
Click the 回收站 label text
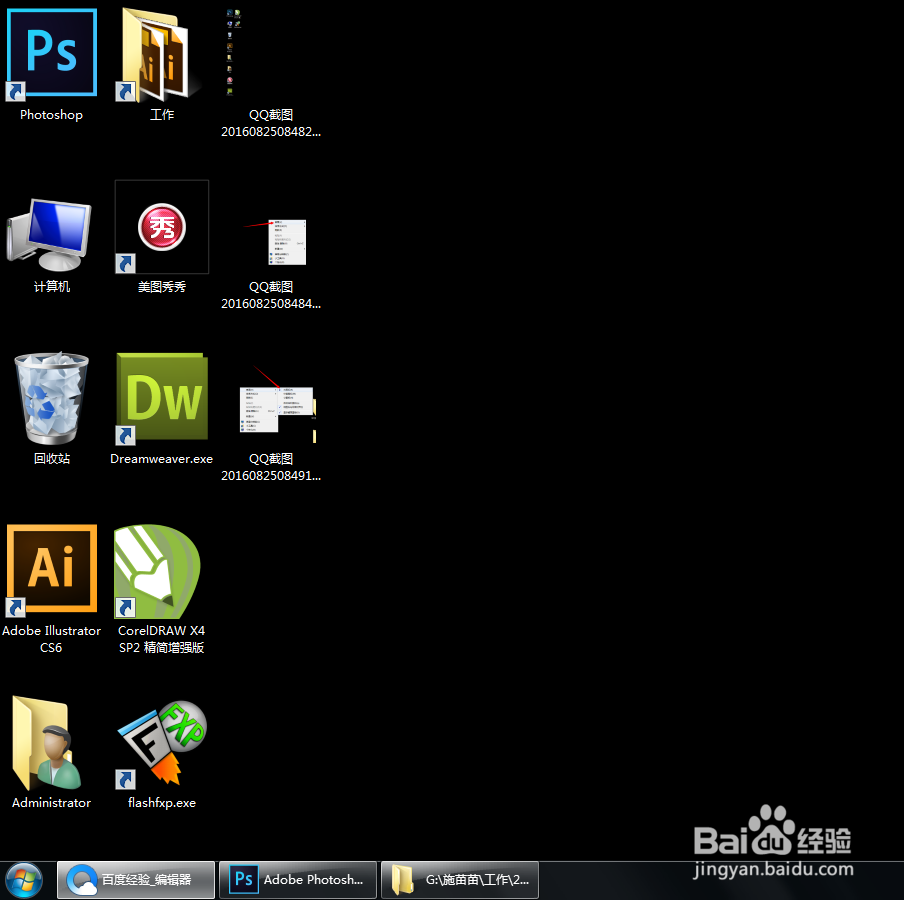52,458
